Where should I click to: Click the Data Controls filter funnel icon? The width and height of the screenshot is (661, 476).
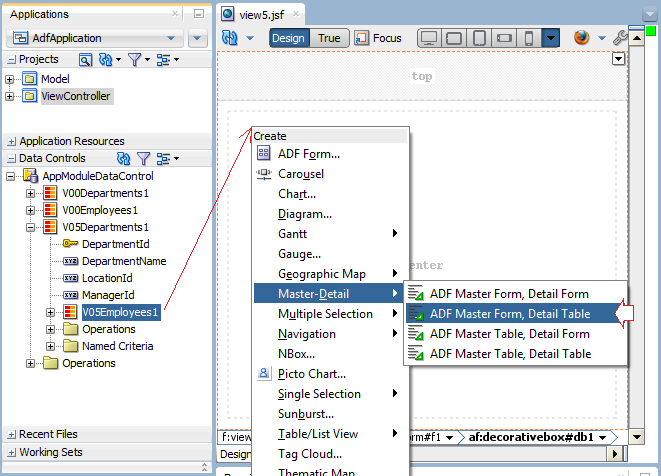pyautogui.click(x=144, y=159)
